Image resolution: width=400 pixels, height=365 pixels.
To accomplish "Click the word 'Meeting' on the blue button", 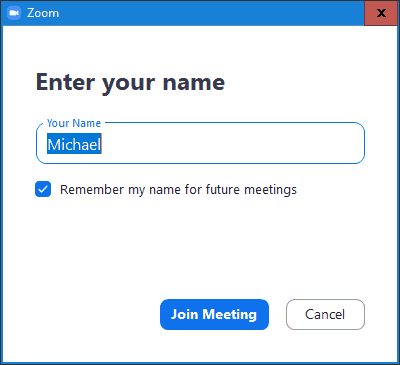I will click(230, 314).
